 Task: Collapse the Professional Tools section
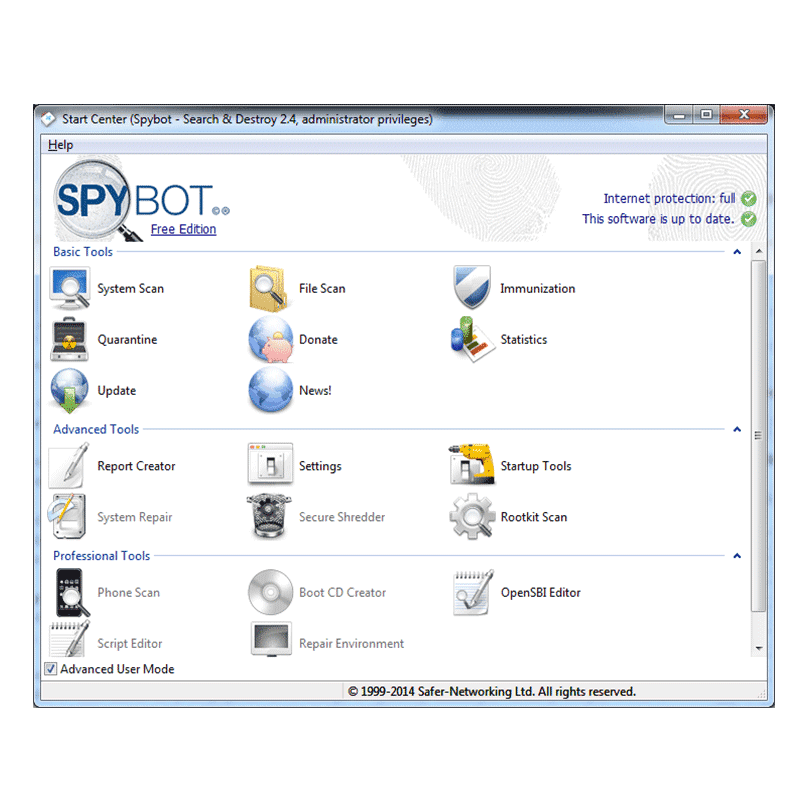click(737, 555)
